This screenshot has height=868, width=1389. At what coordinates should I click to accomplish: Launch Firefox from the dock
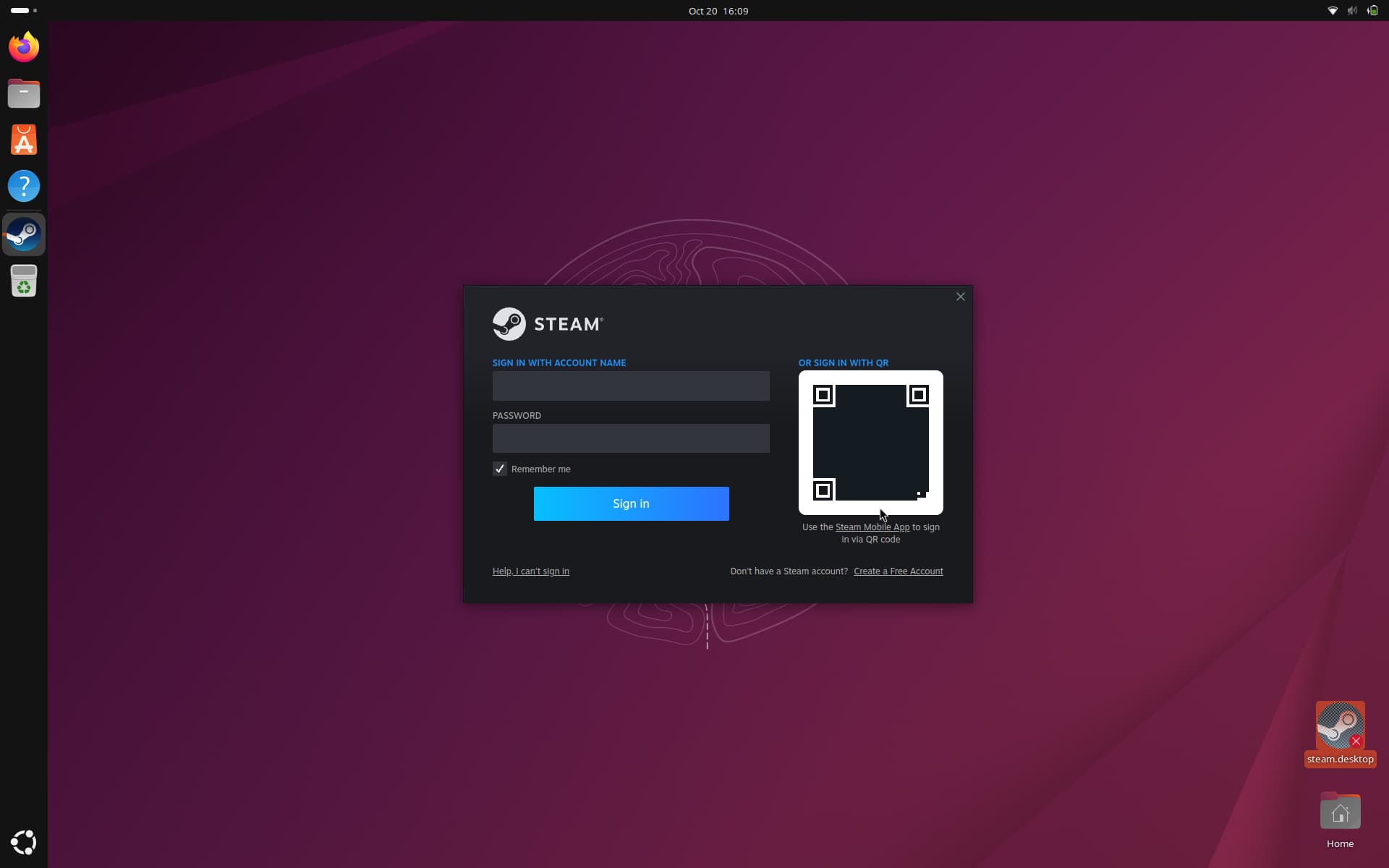point(23,46)
